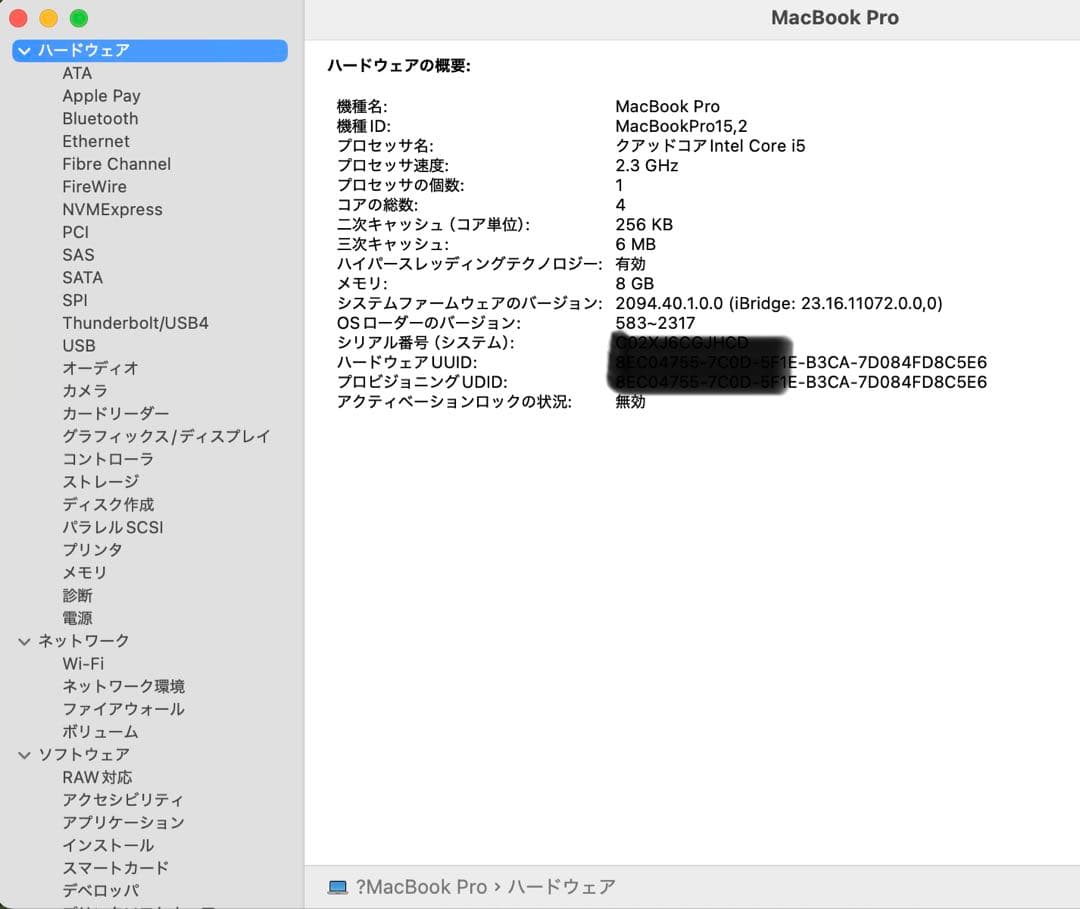Select Bluetooth in the sidebar
Screen dimensions: 1080x909
point(100,118)
